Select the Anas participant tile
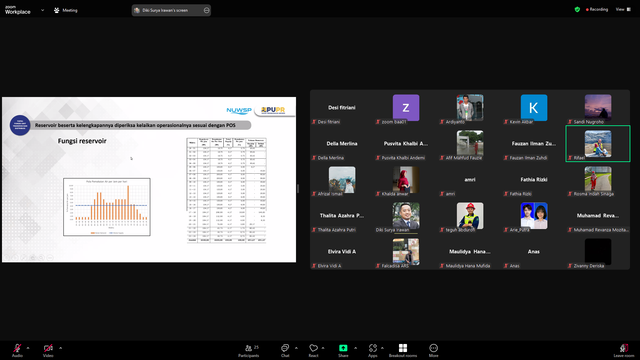 [x=534, y=251]
